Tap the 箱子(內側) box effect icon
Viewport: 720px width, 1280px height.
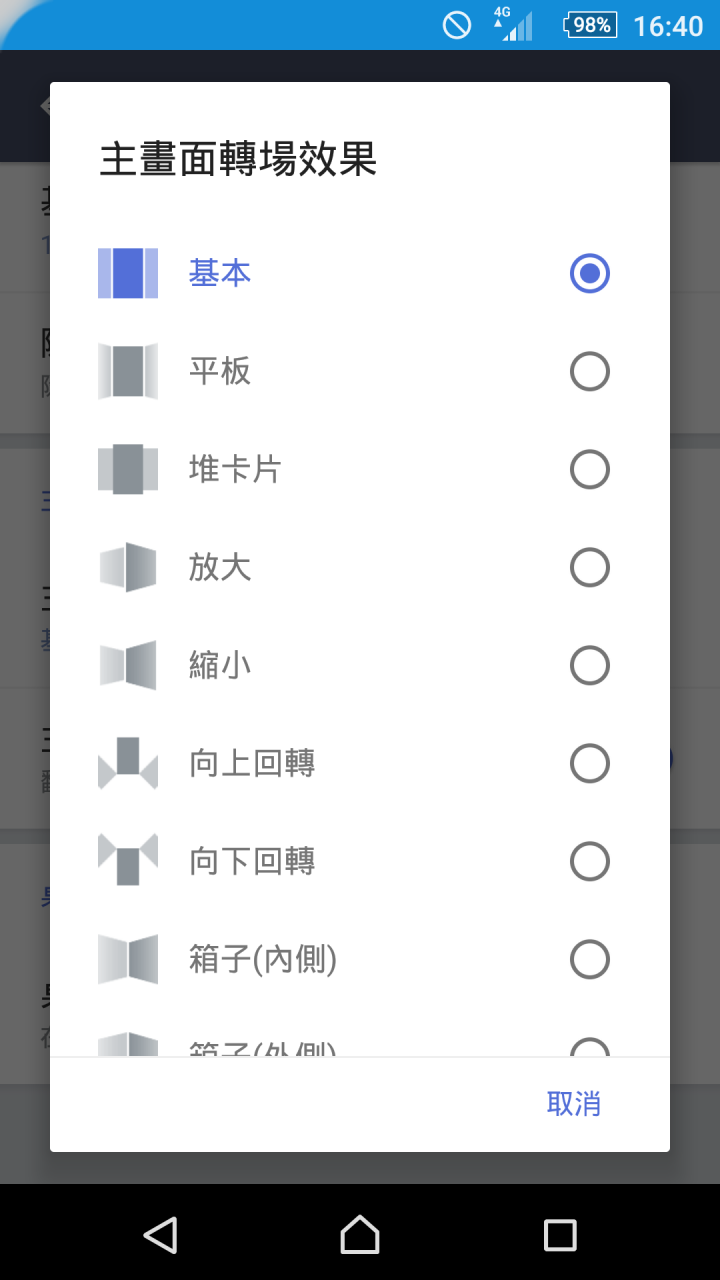128,959
